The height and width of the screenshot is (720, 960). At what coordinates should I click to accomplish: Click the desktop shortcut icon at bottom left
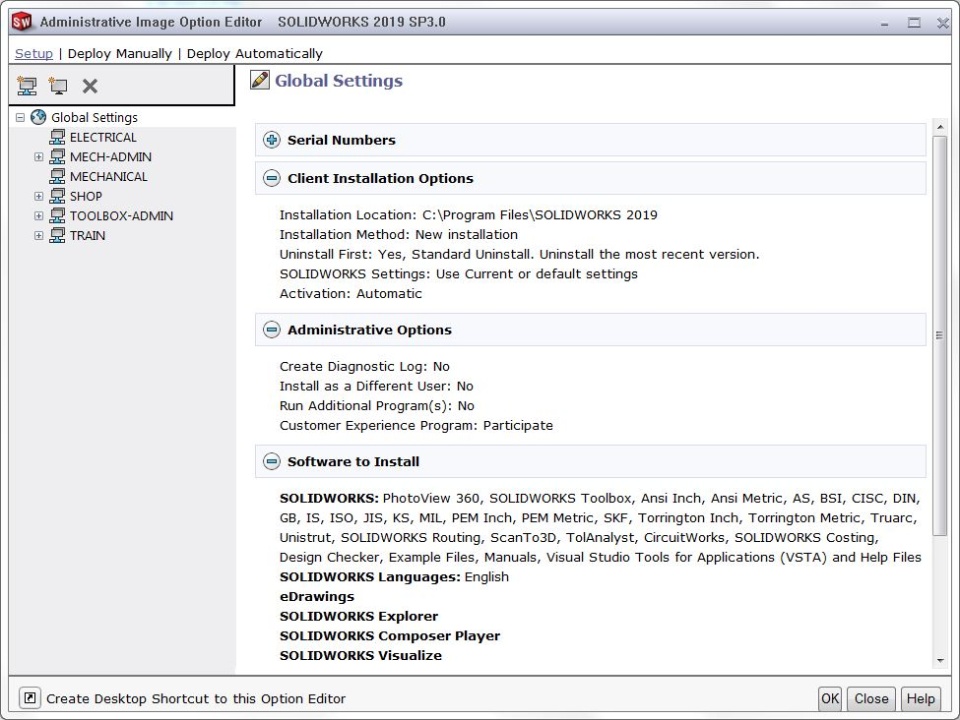[30, 698]
